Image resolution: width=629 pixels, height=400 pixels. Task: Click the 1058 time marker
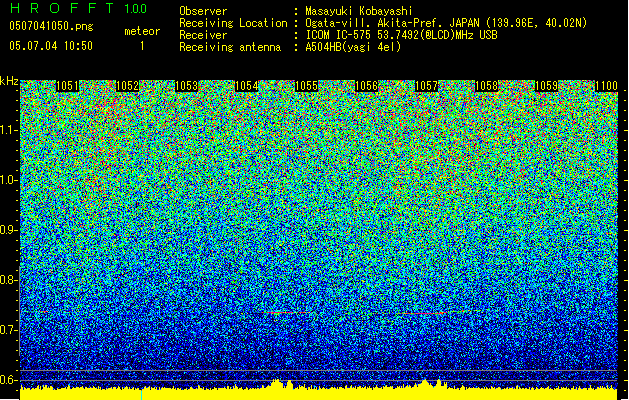point(486,86)
